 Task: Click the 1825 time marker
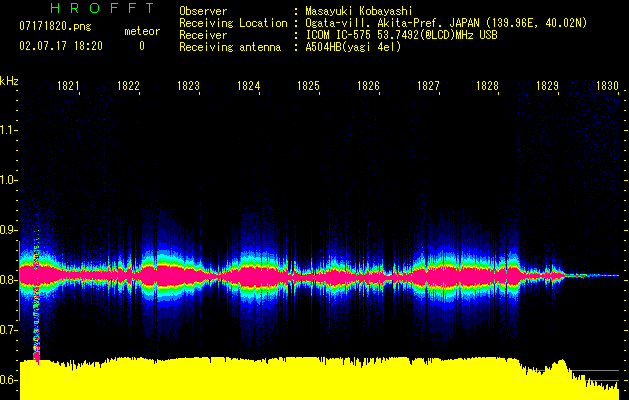tap(308, 86)
